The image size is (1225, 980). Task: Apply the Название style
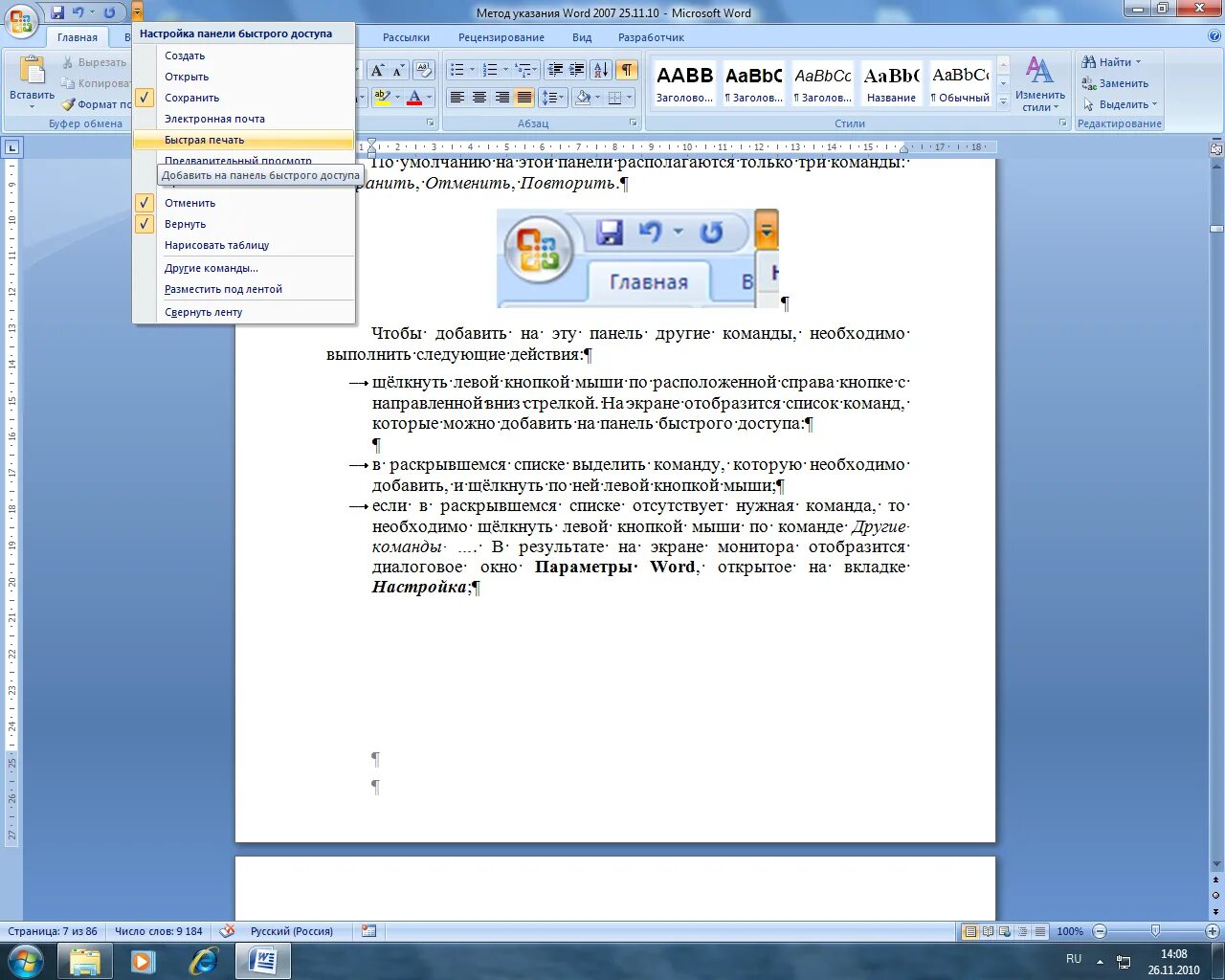(891, 83)
